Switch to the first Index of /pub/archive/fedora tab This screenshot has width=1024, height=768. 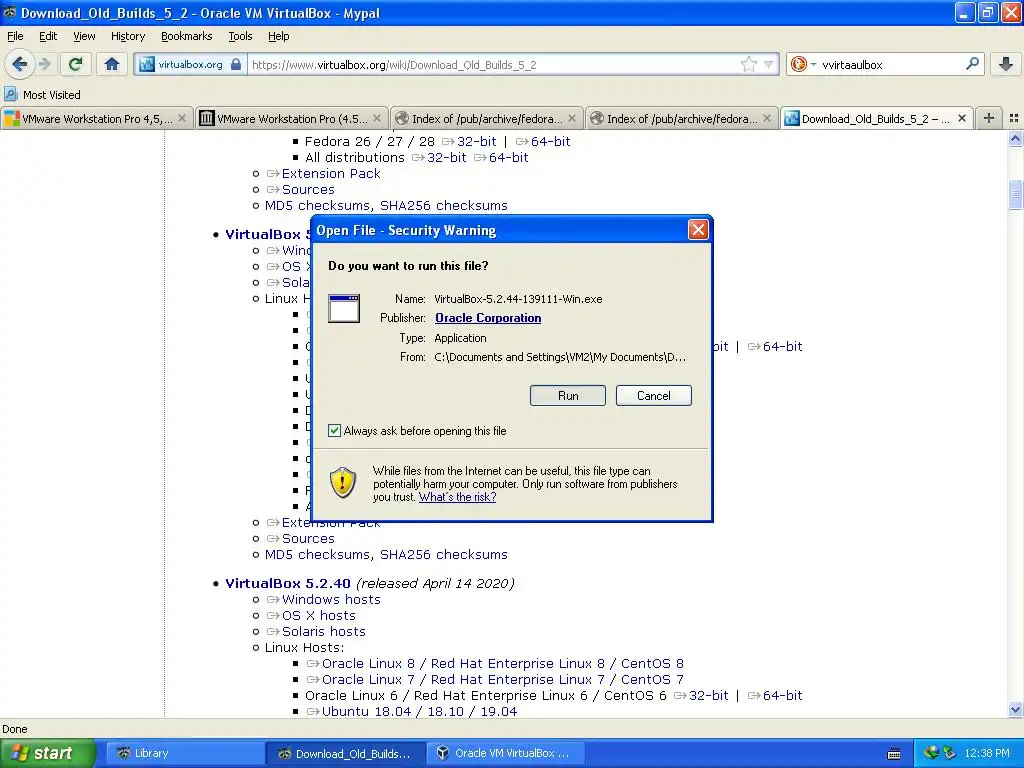[487, 118]
